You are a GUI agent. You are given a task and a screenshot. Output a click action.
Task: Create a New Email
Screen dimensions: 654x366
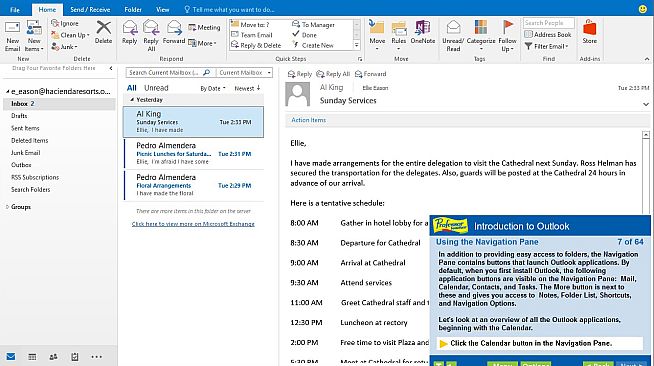12,36
